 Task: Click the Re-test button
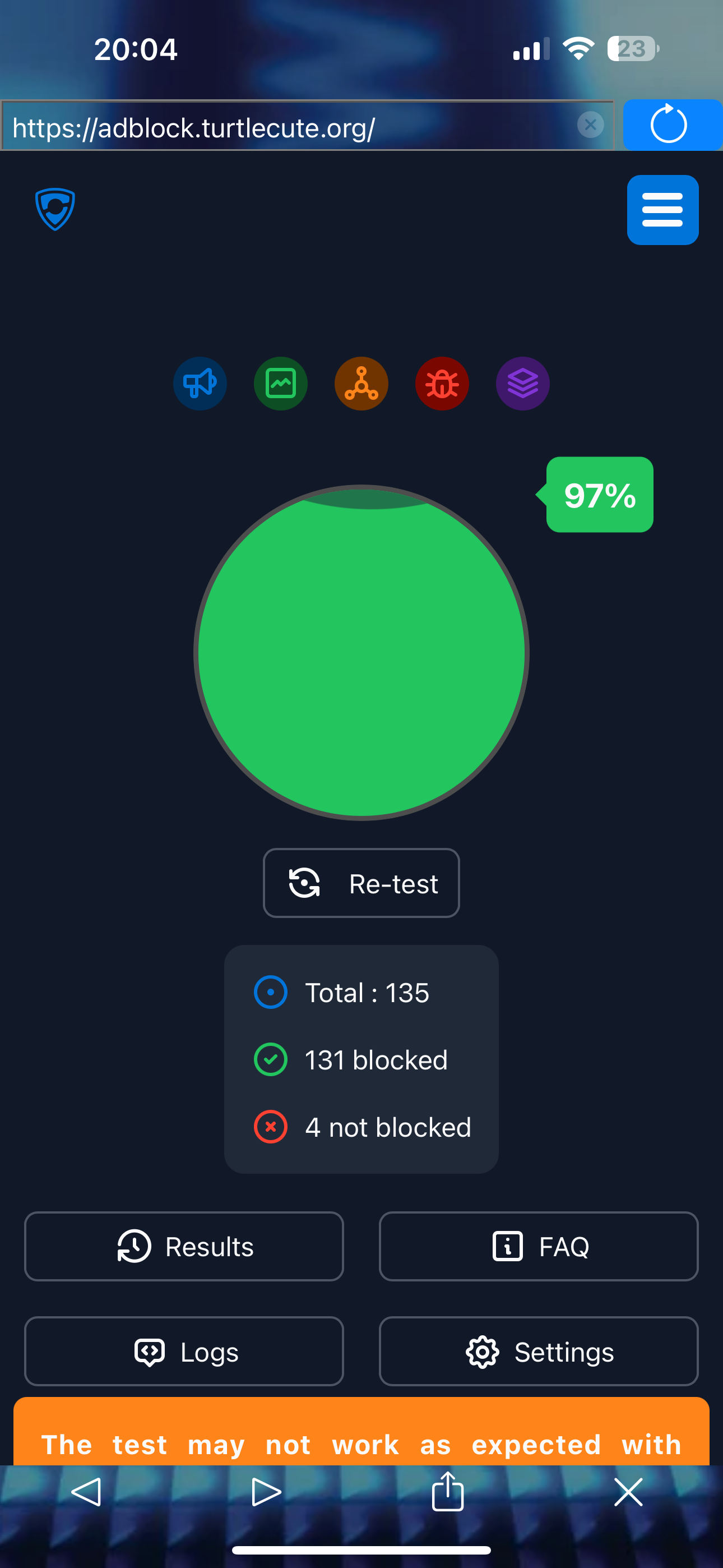(361, 883)
